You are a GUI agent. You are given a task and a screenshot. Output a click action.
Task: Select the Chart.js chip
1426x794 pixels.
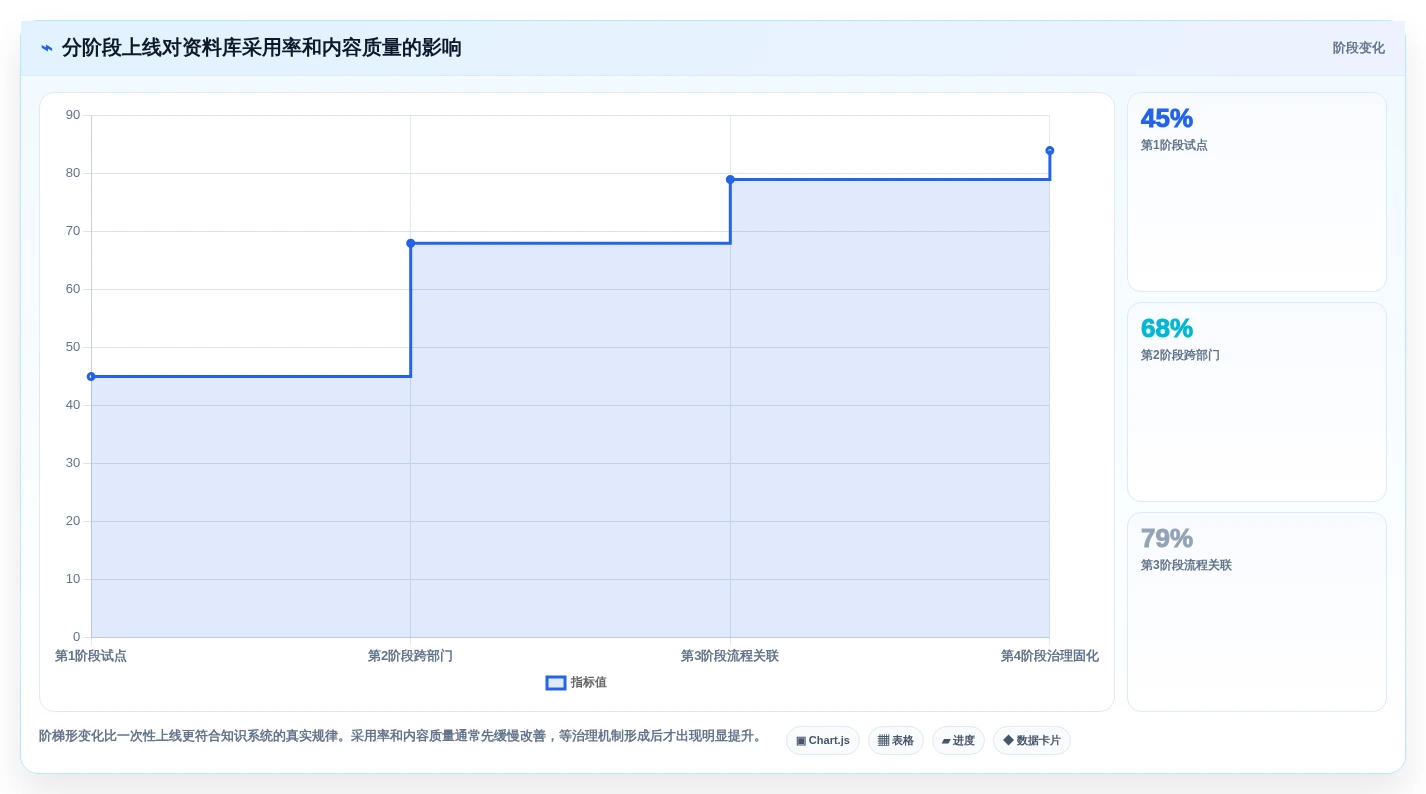point(823,741)
